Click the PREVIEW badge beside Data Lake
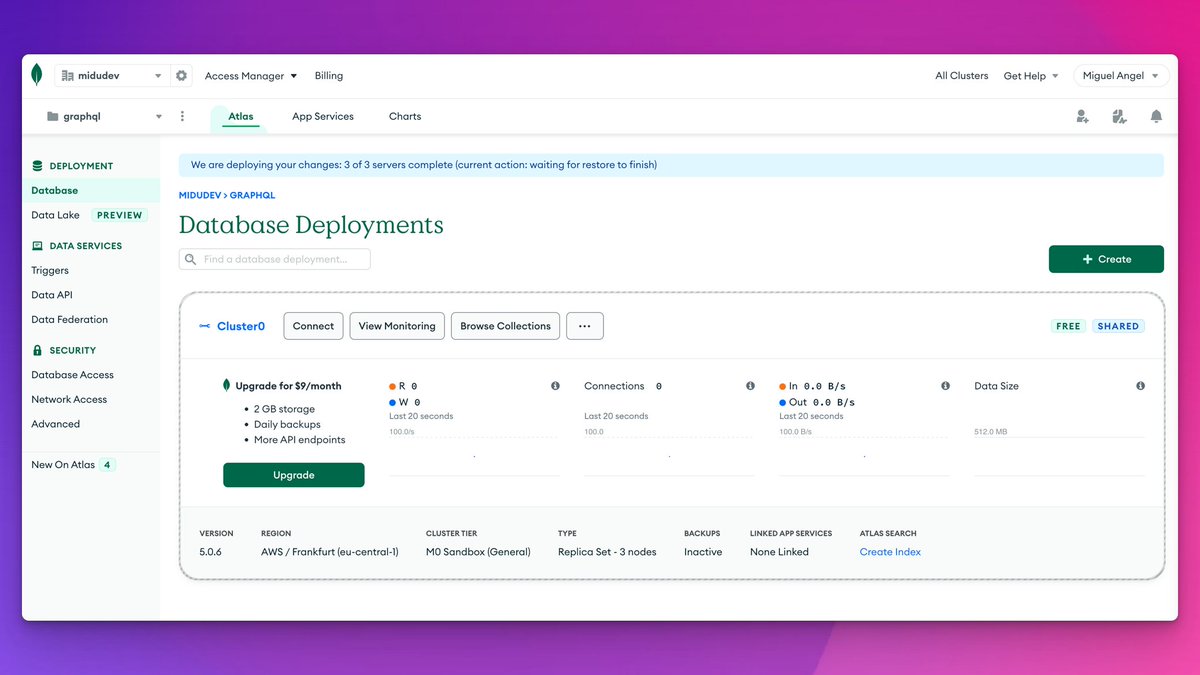Image resolution: width=1200 pixels, height=675 pixels. 120,215
